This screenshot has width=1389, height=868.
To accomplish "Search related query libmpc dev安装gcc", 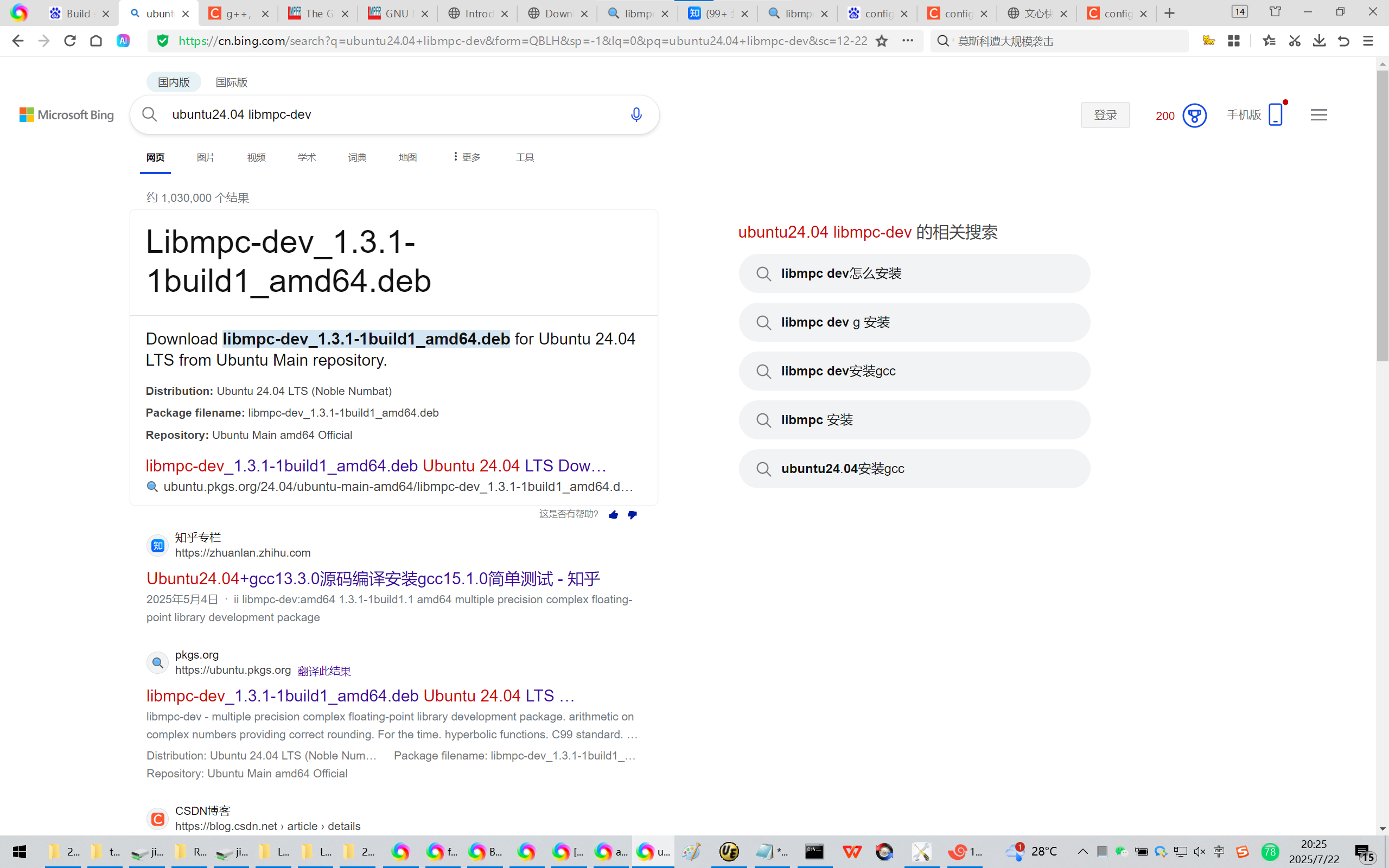I will 914,372.
